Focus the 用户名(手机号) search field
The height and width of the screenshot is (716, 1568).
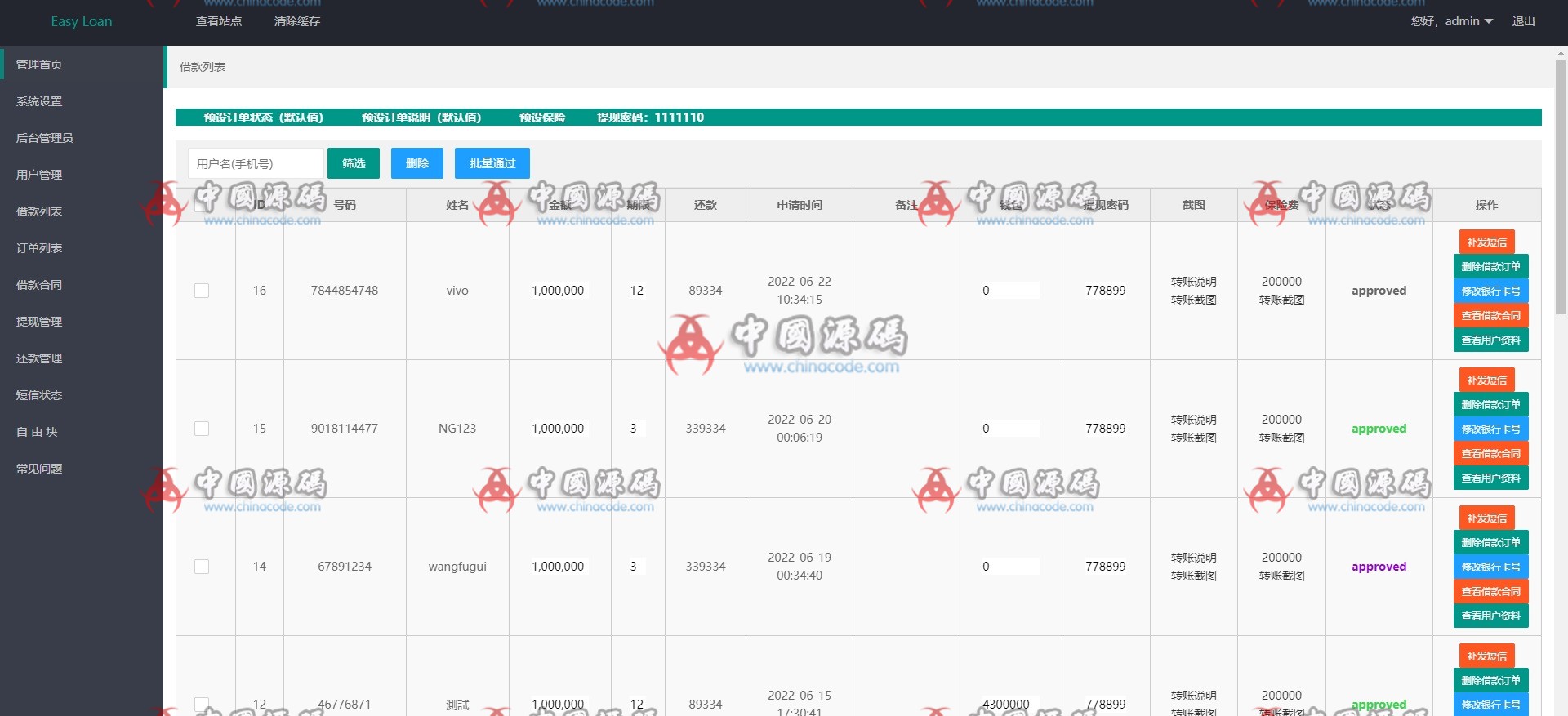click(256, 163)
